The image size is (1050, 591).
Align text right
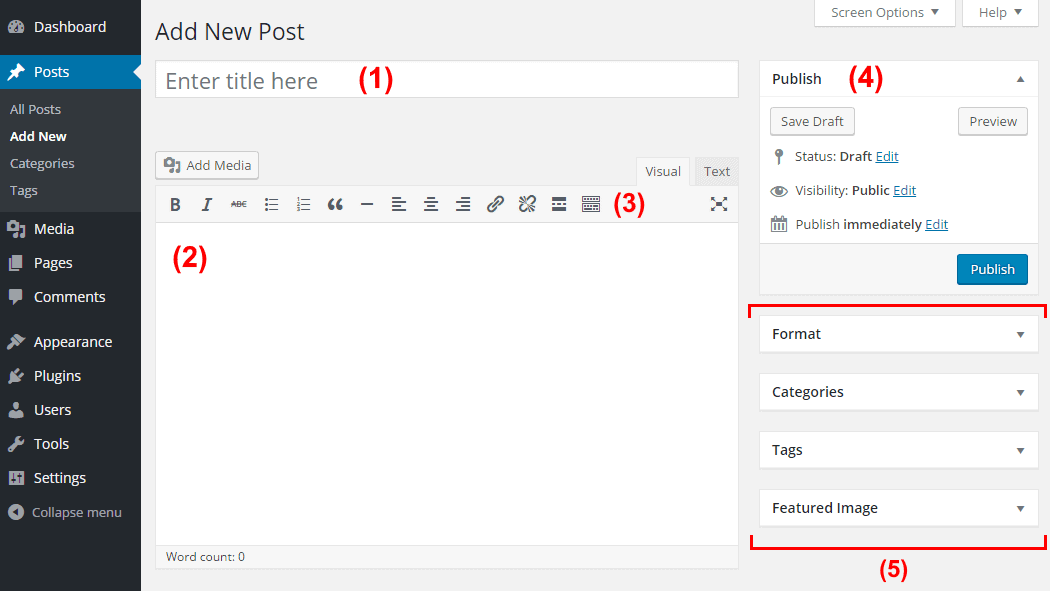463,204
